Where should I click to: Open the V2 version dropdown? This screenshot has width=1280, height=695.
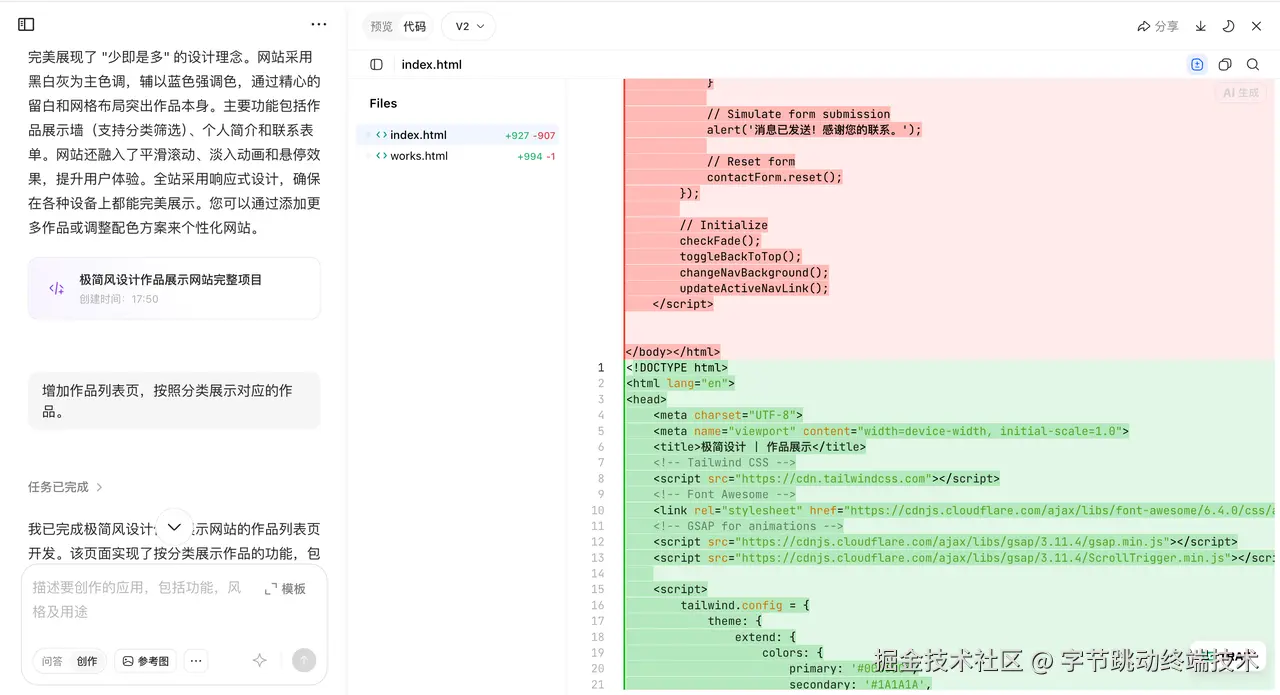click(469, 27)
